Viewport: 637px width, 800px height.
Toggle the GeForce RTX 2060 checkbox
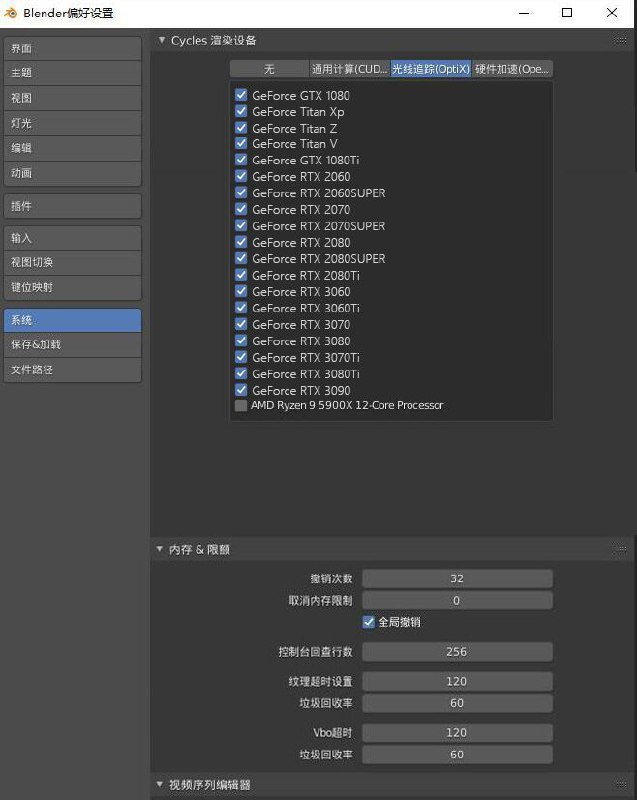[241, 176]
